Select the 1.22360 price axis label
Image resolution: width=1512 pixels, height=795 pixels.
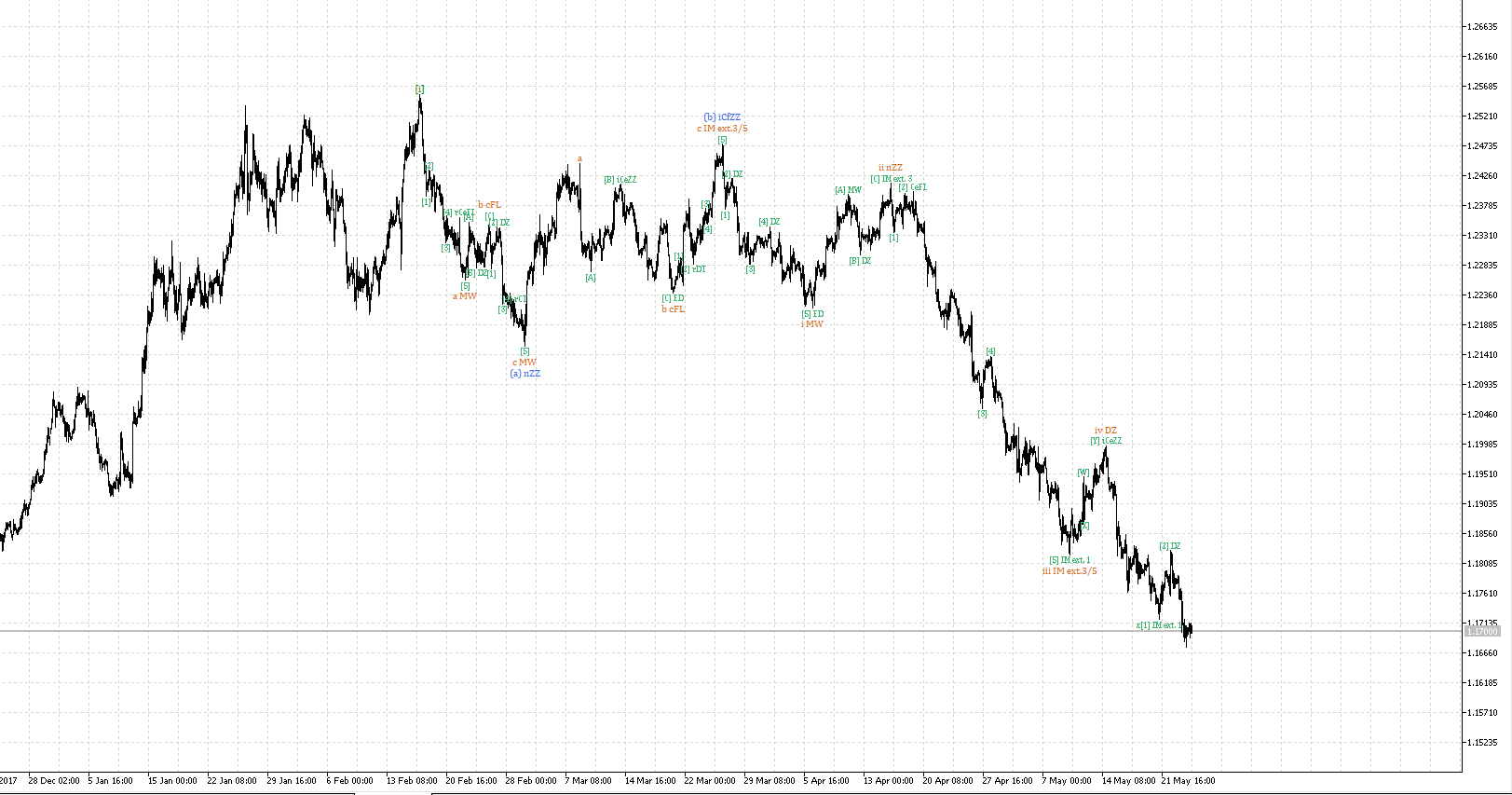coord(1482,295)
